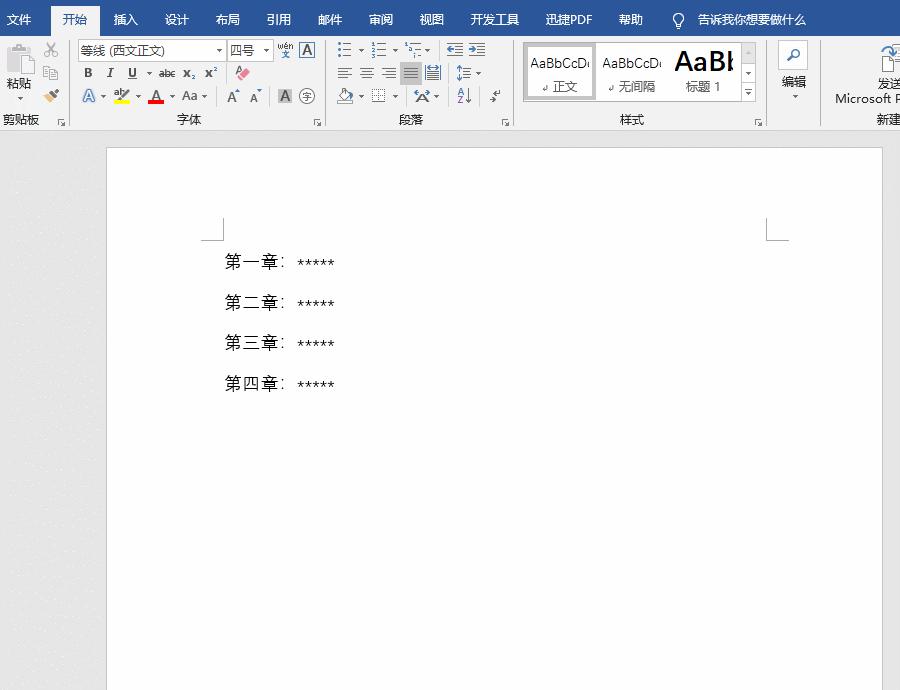Clear all formatting with the eraser icon
900x690 pixels.
(x=242, y=73)
